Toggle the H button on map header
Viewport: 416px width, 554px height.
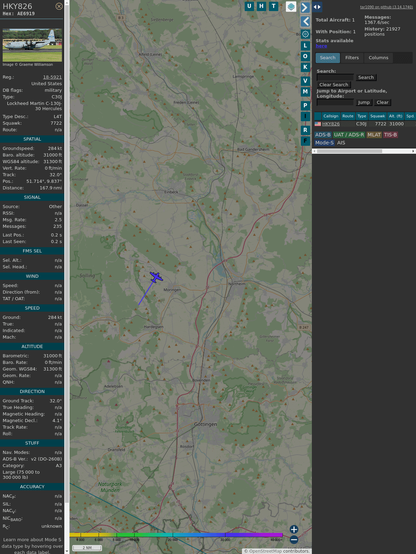coord(261,6)
